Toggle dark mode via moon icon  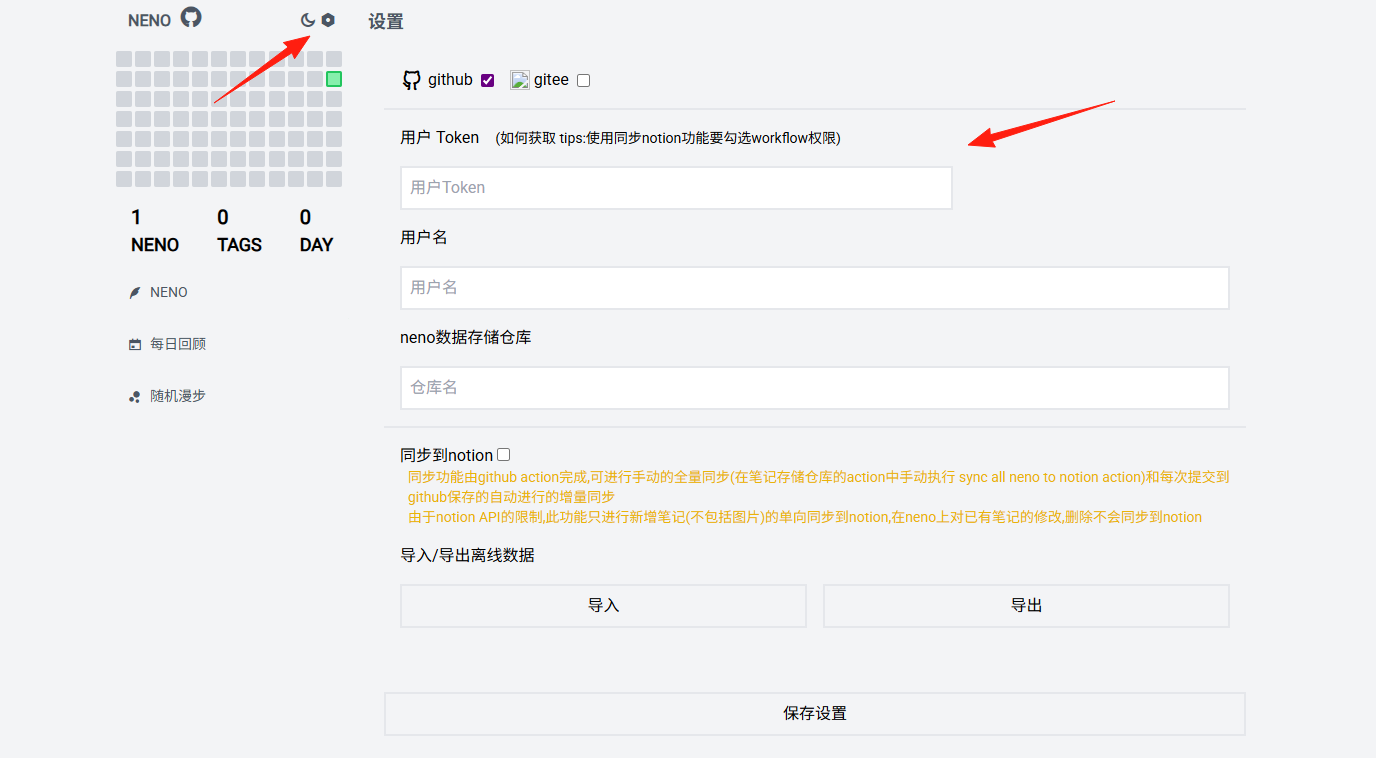[308, 20]
